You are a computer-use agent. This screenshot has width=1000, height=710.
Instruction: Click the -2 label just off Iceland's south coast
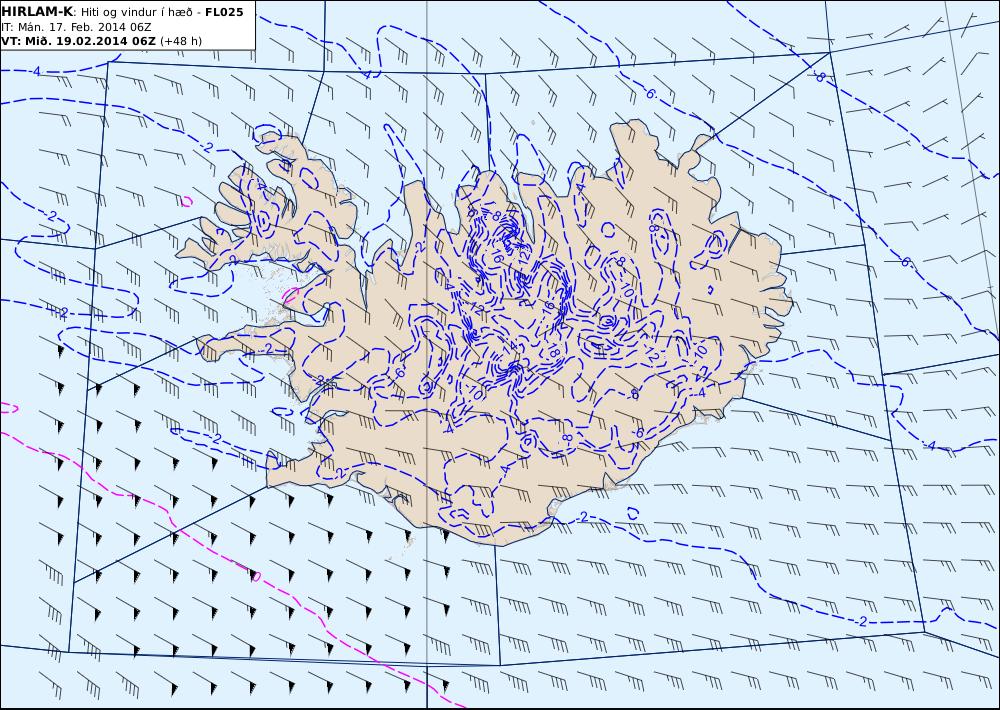[580, 517]
